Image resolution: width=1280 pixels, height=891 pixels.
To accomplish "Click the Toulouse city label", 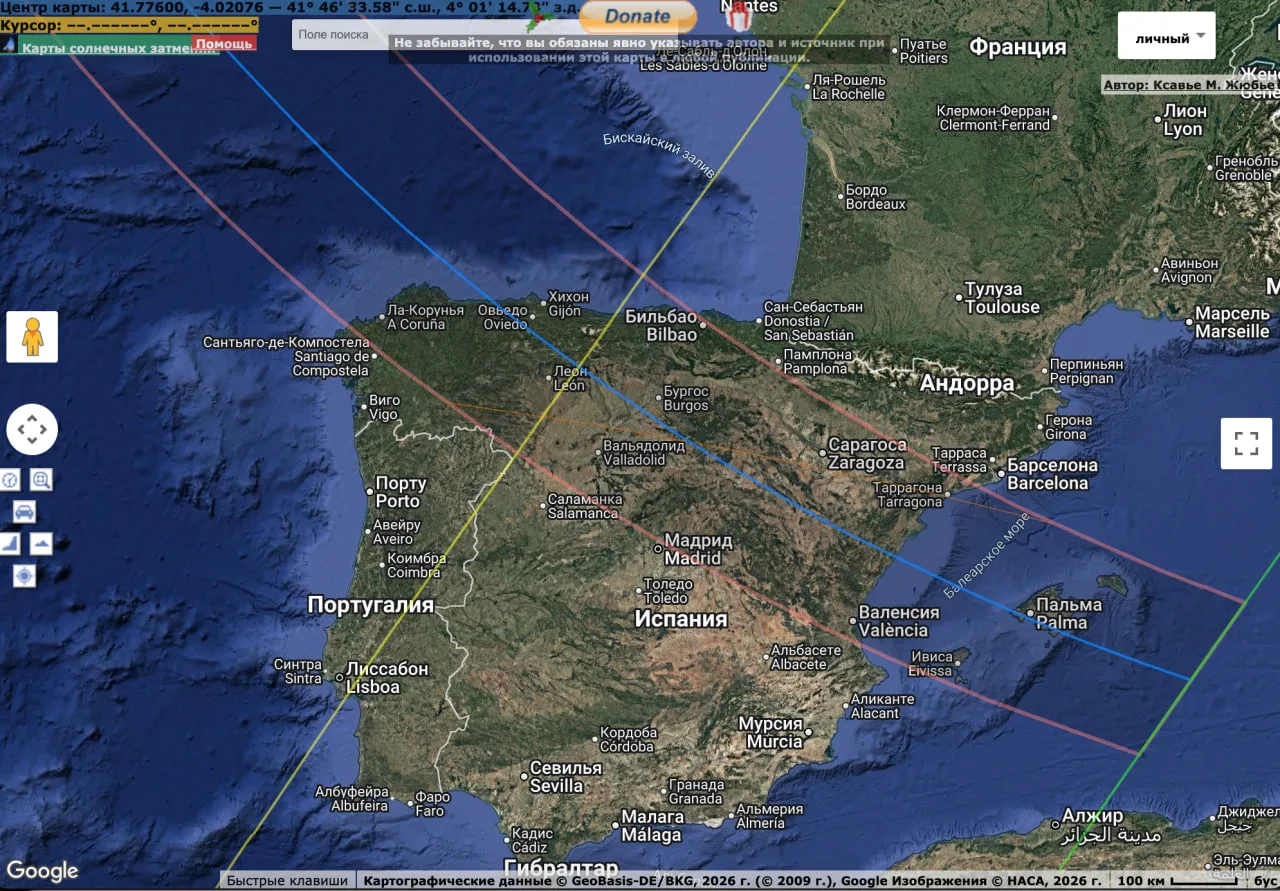I will (1002, 298).
